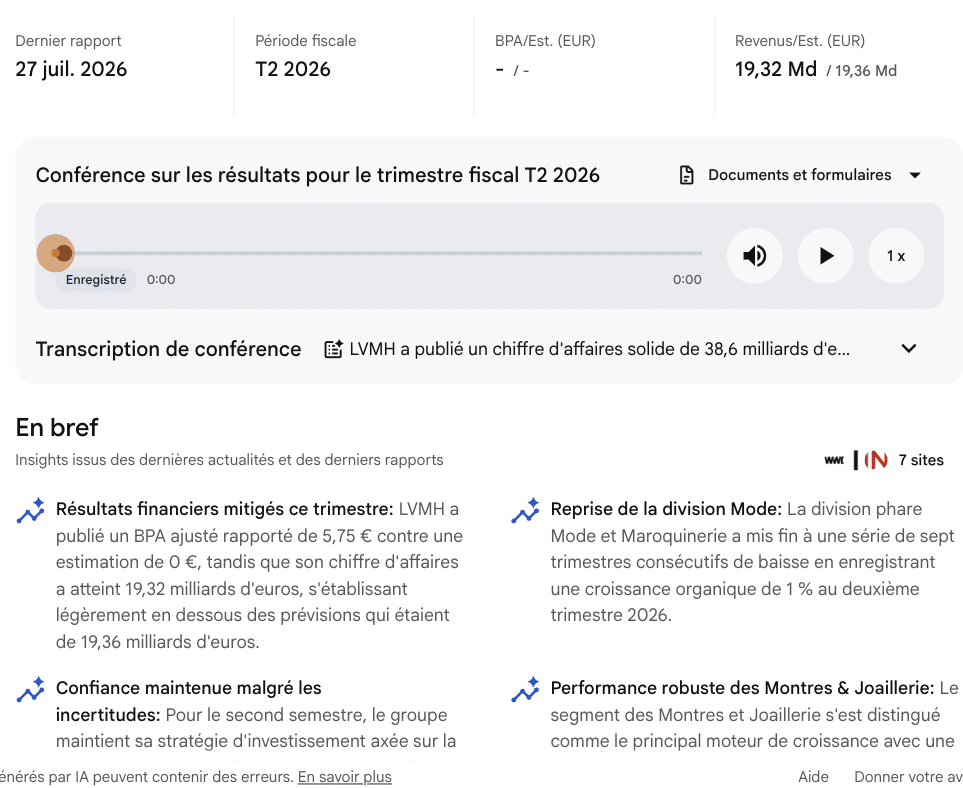Click Résultats financiers mitigés ce trimestre heading
Screen dimensions: 963x788
[x=224, y=509]
